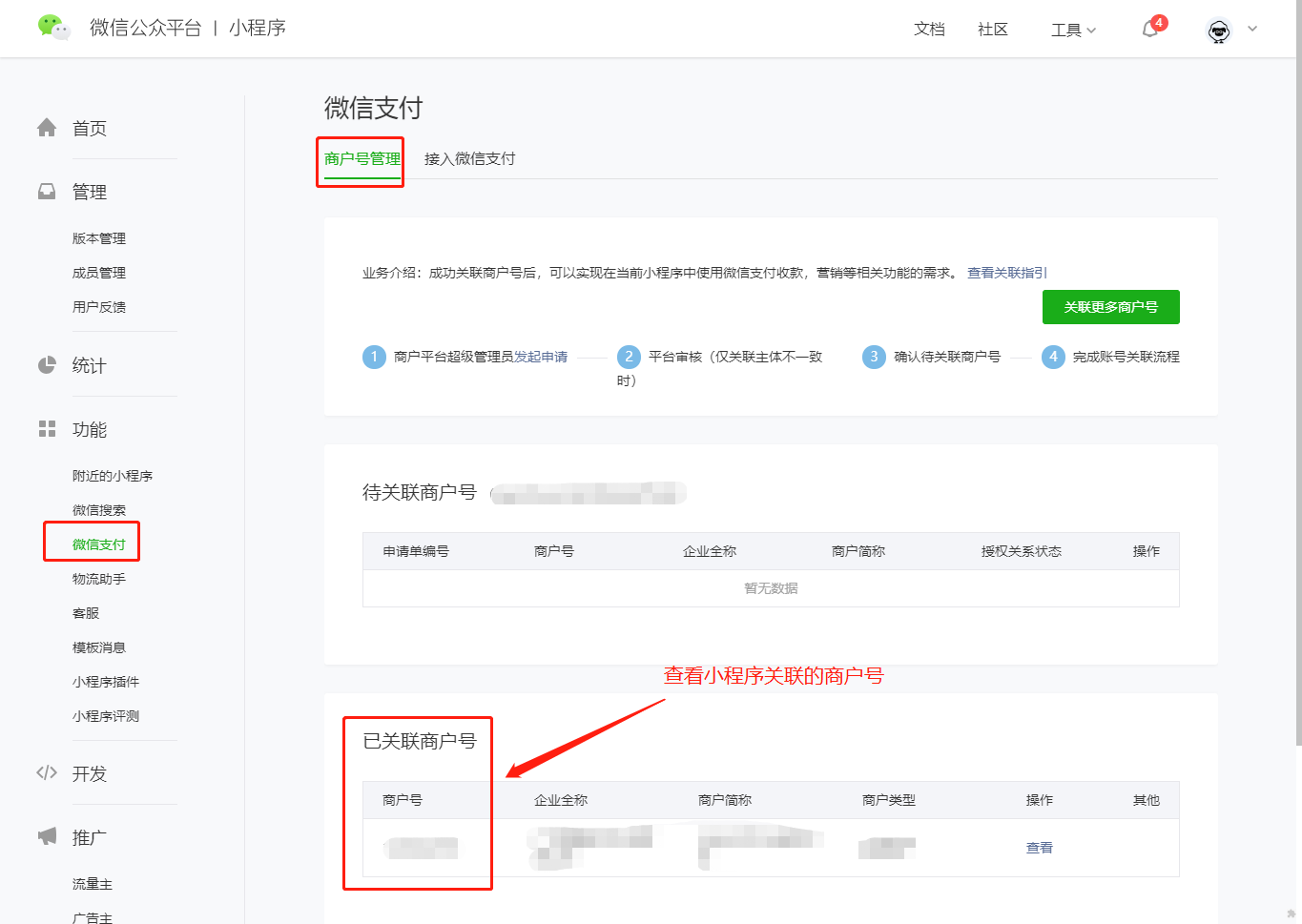Click the 发起申请 link in step 1
This screenshot has height=924, width=1302.
(541, 357)
